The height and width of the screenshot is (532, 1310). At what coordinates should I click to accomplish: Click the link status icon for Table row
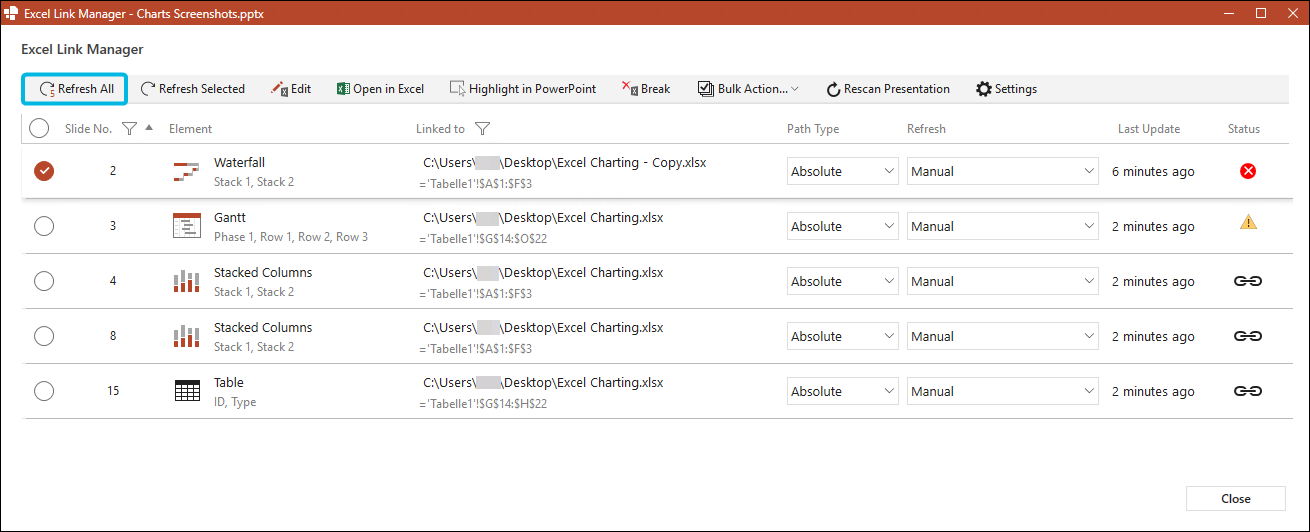coord(1248,391)
